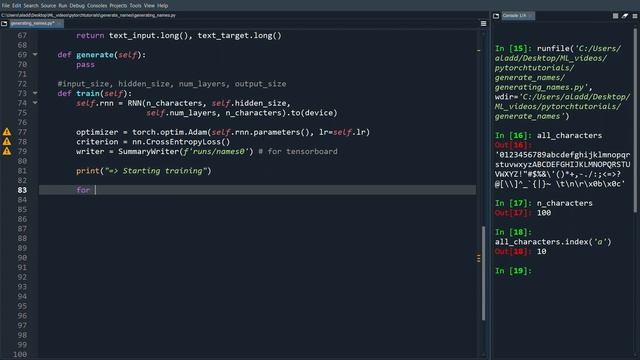Click the runfile command in In [15]
The image size is (640, 360).
tap(563, 82)
